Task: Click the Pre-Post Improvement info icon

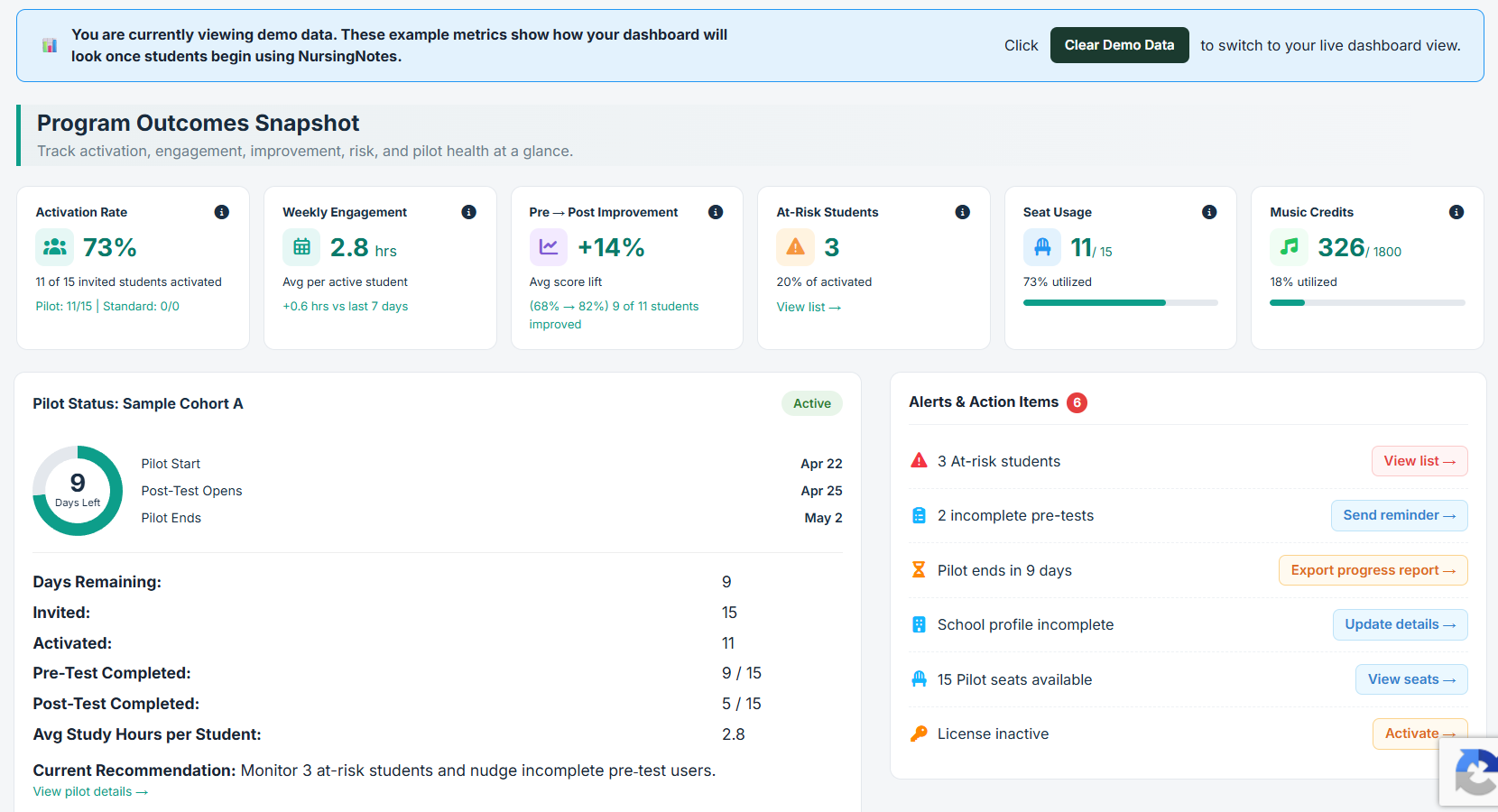Action: pos(716,212)
